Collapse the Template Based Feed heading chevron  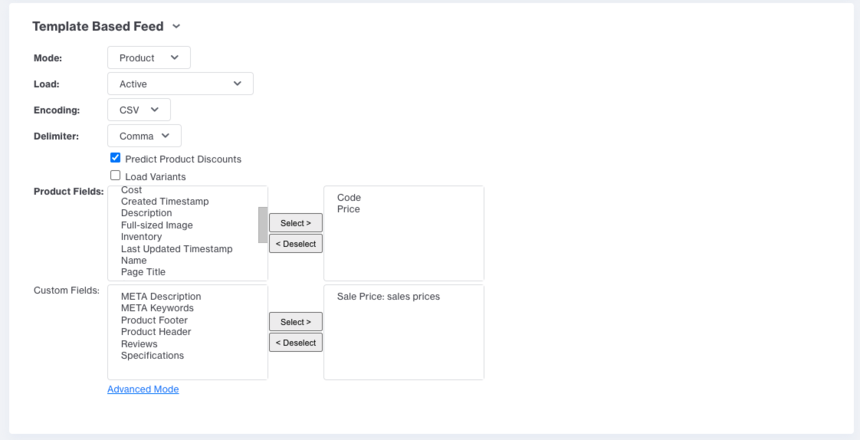coord(176,26)
